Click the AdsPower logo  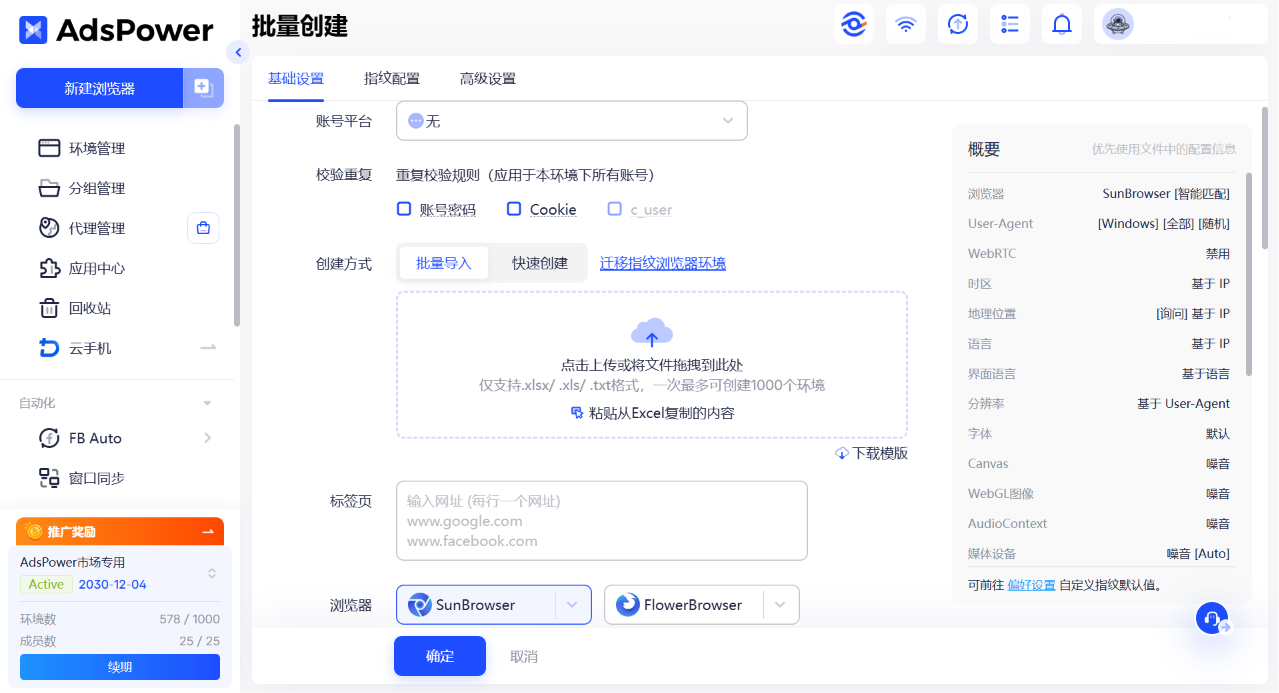(x=116, y=30)
